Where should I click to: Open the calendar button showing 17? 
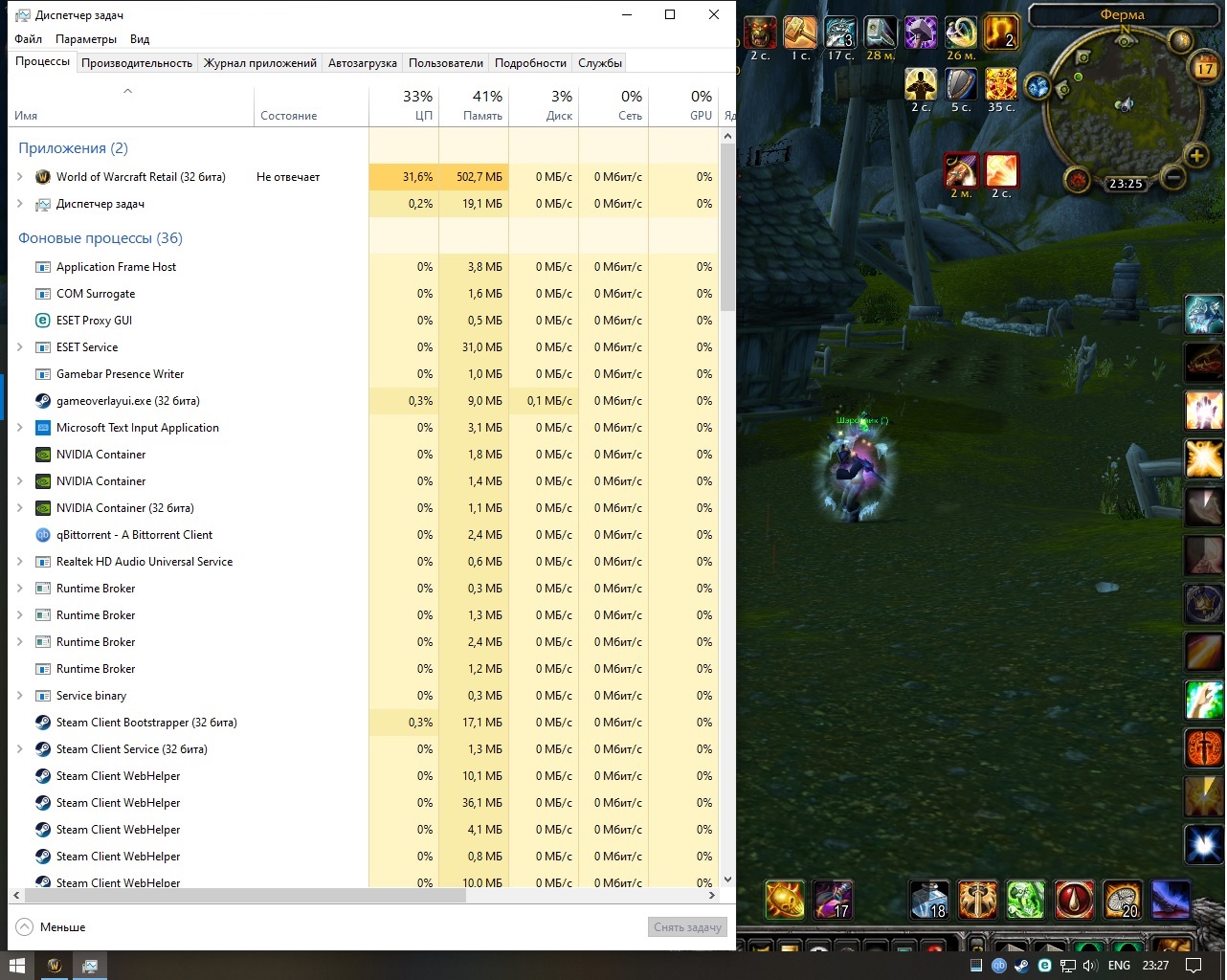pos(1204,67)
